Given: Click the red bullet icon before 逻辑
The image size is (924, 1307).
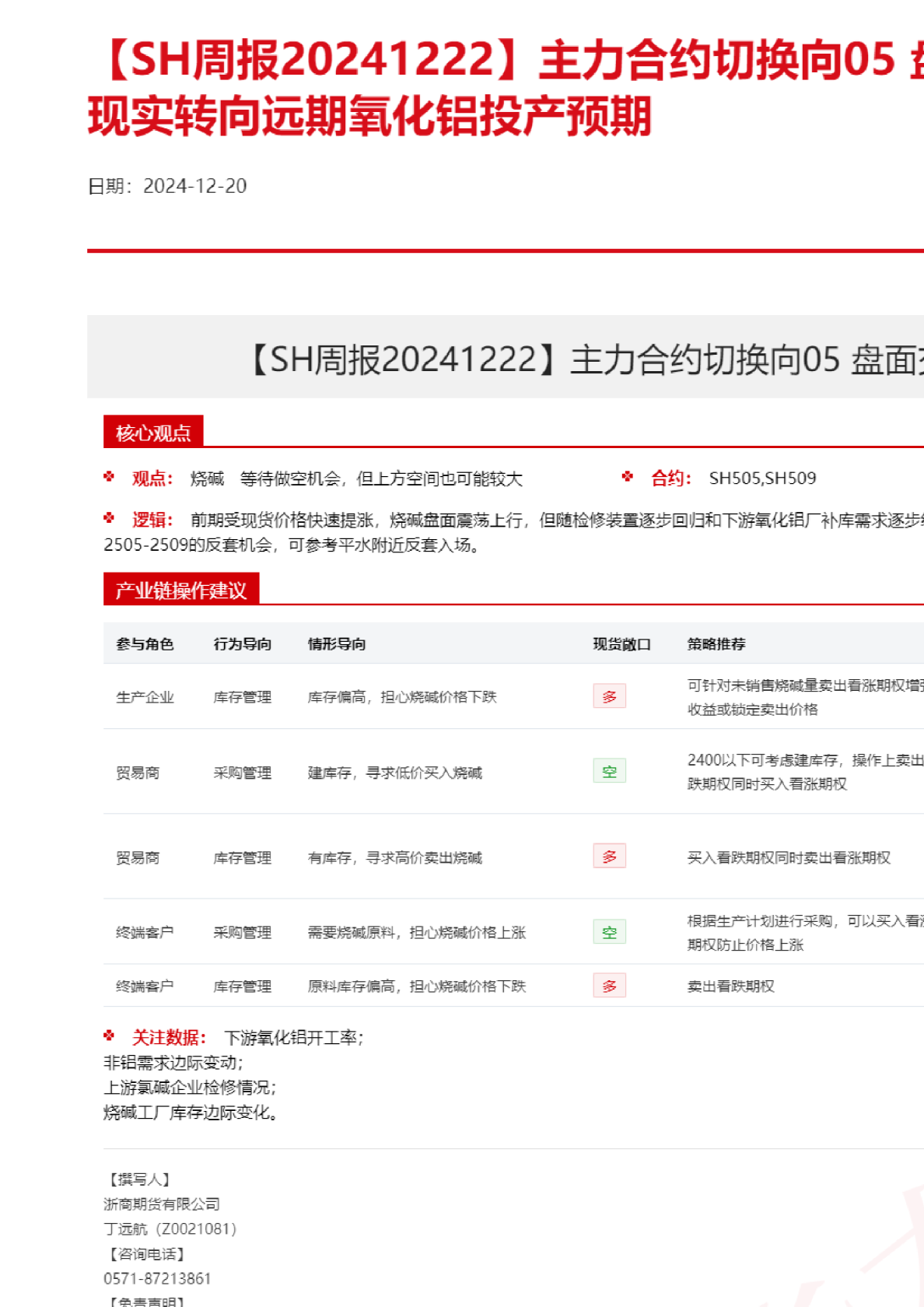Looking at the screenshot, I should pyautogui.click(x=109, y=518).
